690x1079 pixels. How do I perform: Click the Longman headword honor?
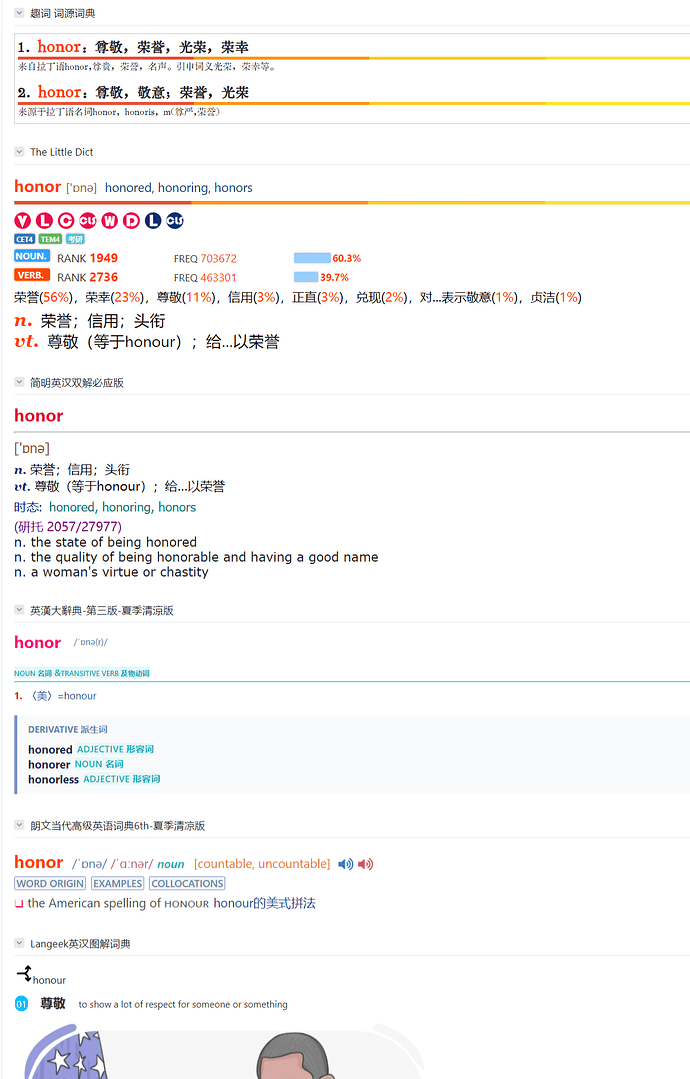pyautogui.click(x=39, y=862)
